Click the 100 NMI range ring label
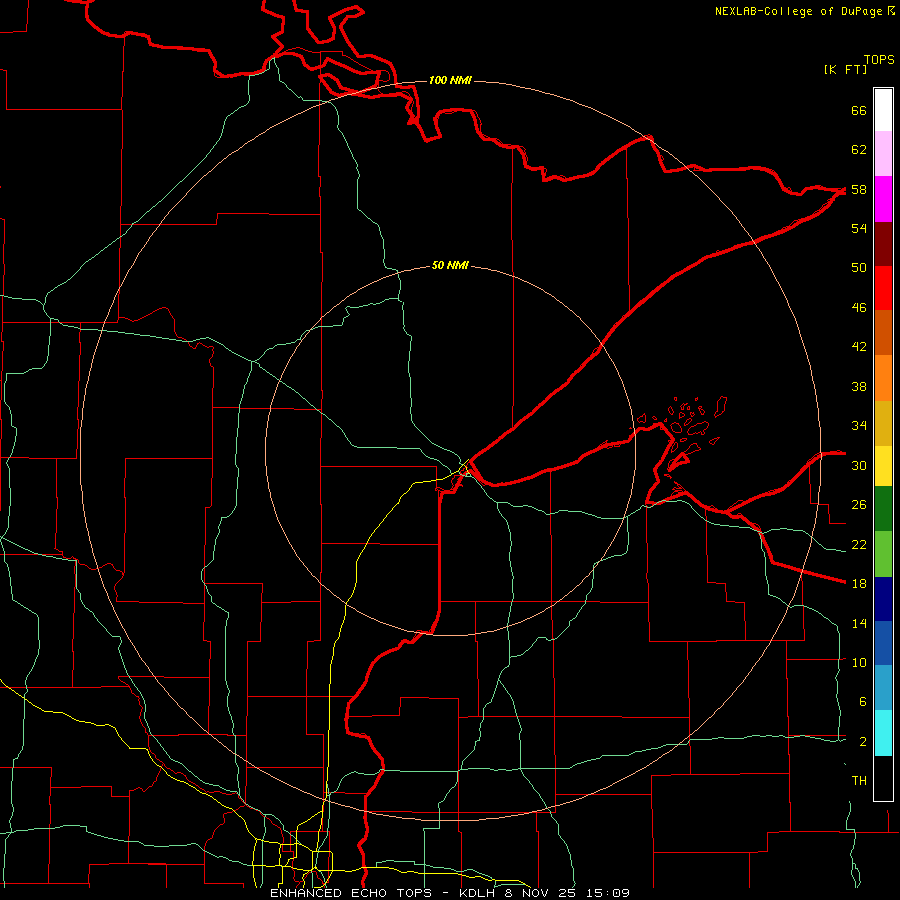 click(x=450, y=80)
